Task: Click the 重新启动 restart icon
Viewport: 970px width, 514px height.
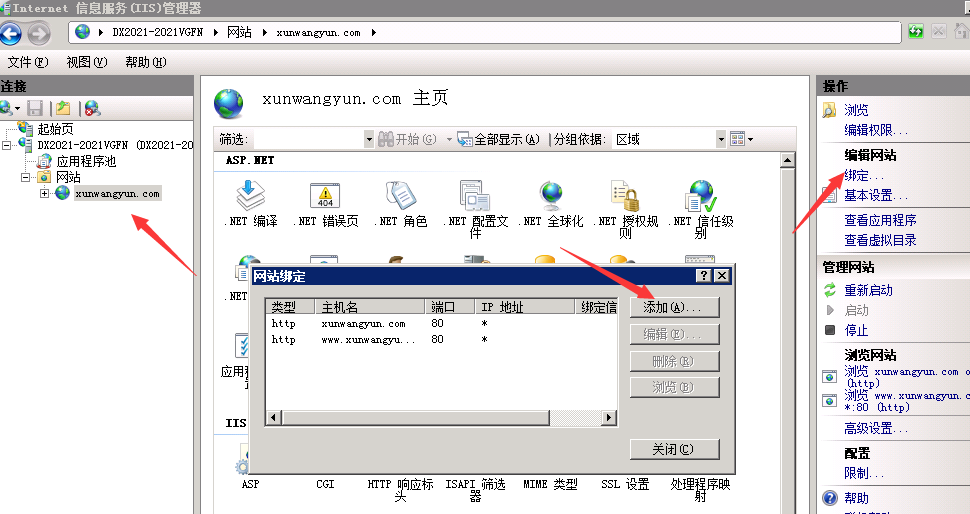Action: [830, 289]
